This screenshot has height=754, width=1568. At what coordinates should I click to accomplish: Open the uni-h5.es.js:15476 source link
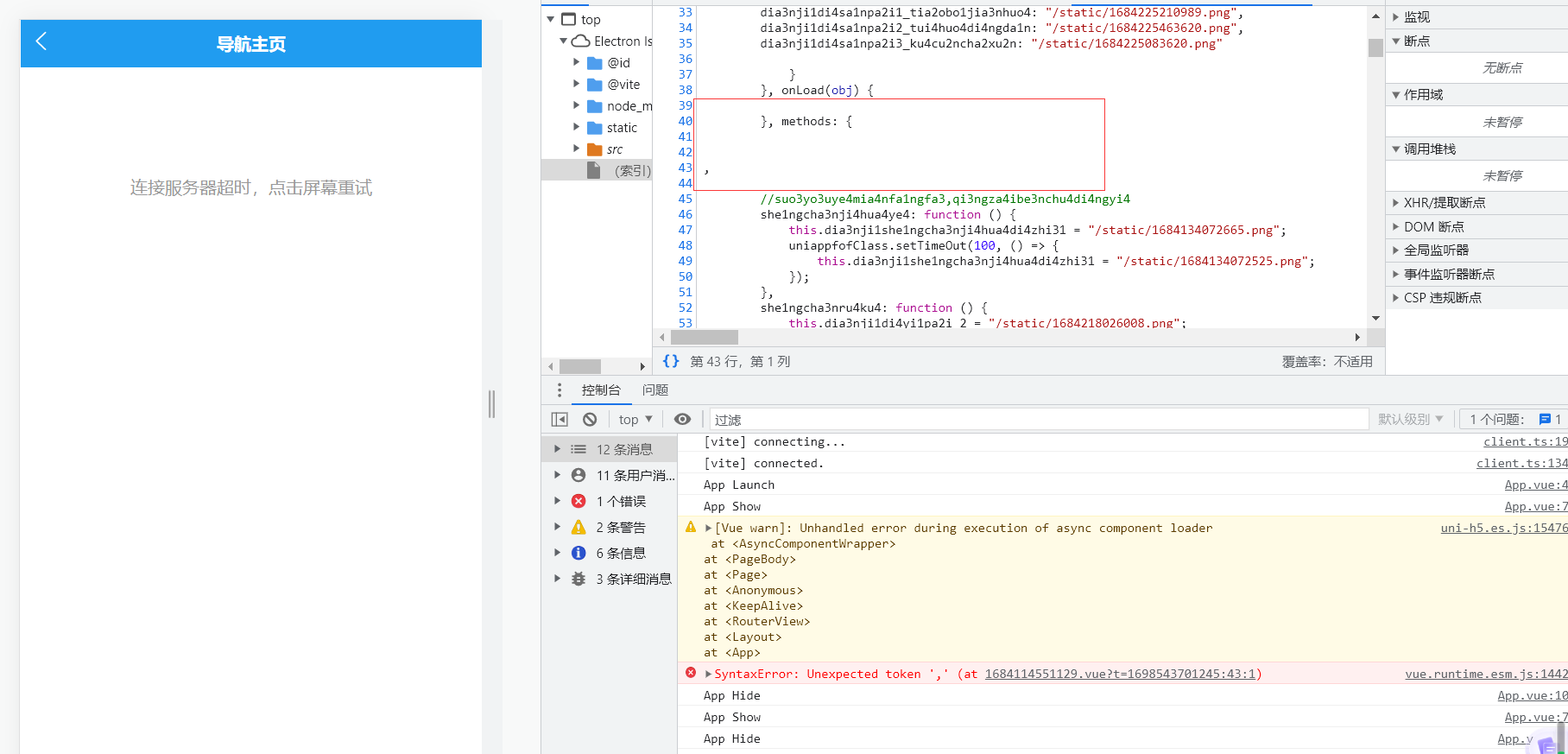click(1504, 528)
